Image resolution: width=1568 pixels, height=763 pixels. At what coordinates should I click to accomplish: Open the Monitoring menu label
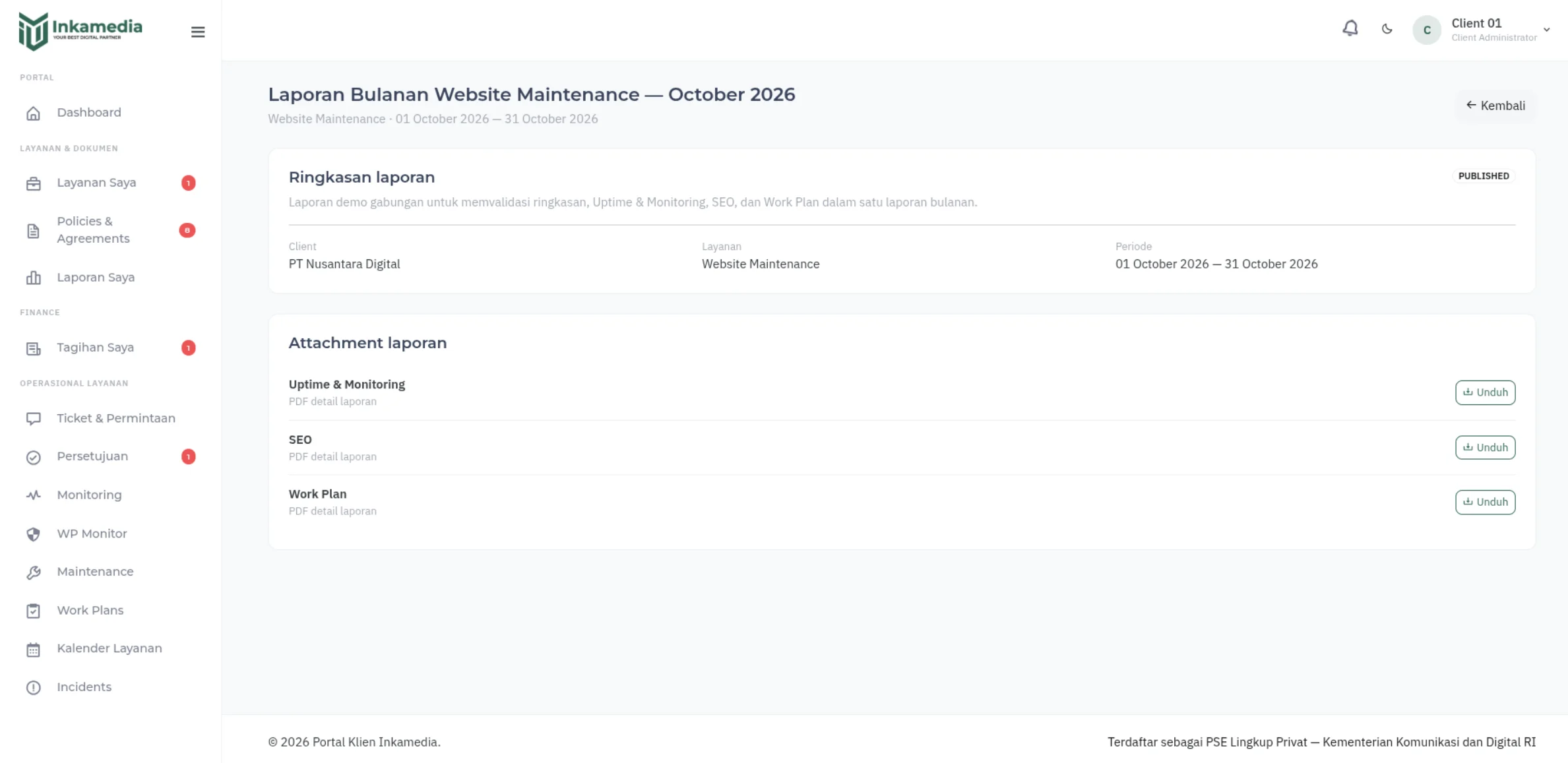[x=89, y=495]
